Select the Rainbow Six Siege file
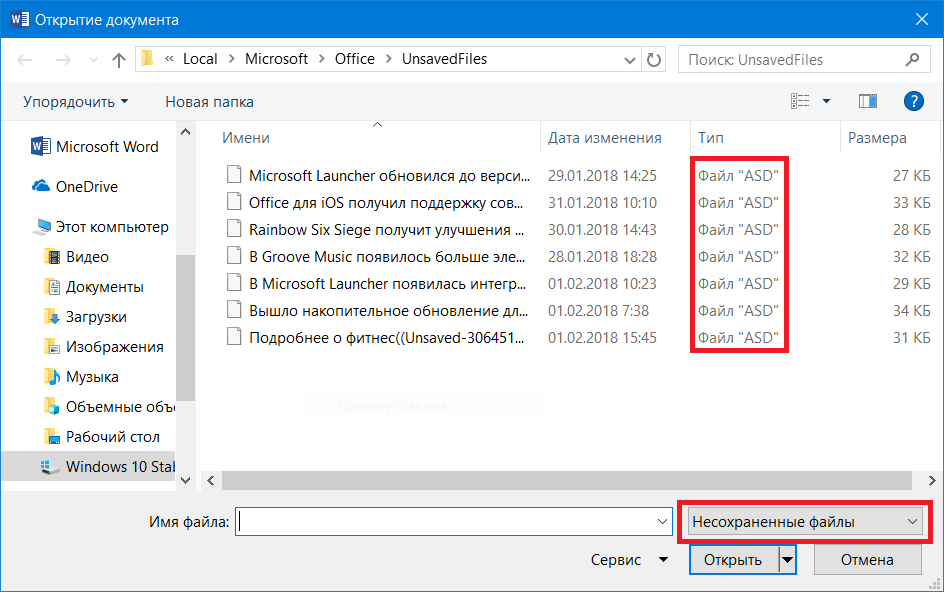Screen dimensions: 944x592 point(387,230)
